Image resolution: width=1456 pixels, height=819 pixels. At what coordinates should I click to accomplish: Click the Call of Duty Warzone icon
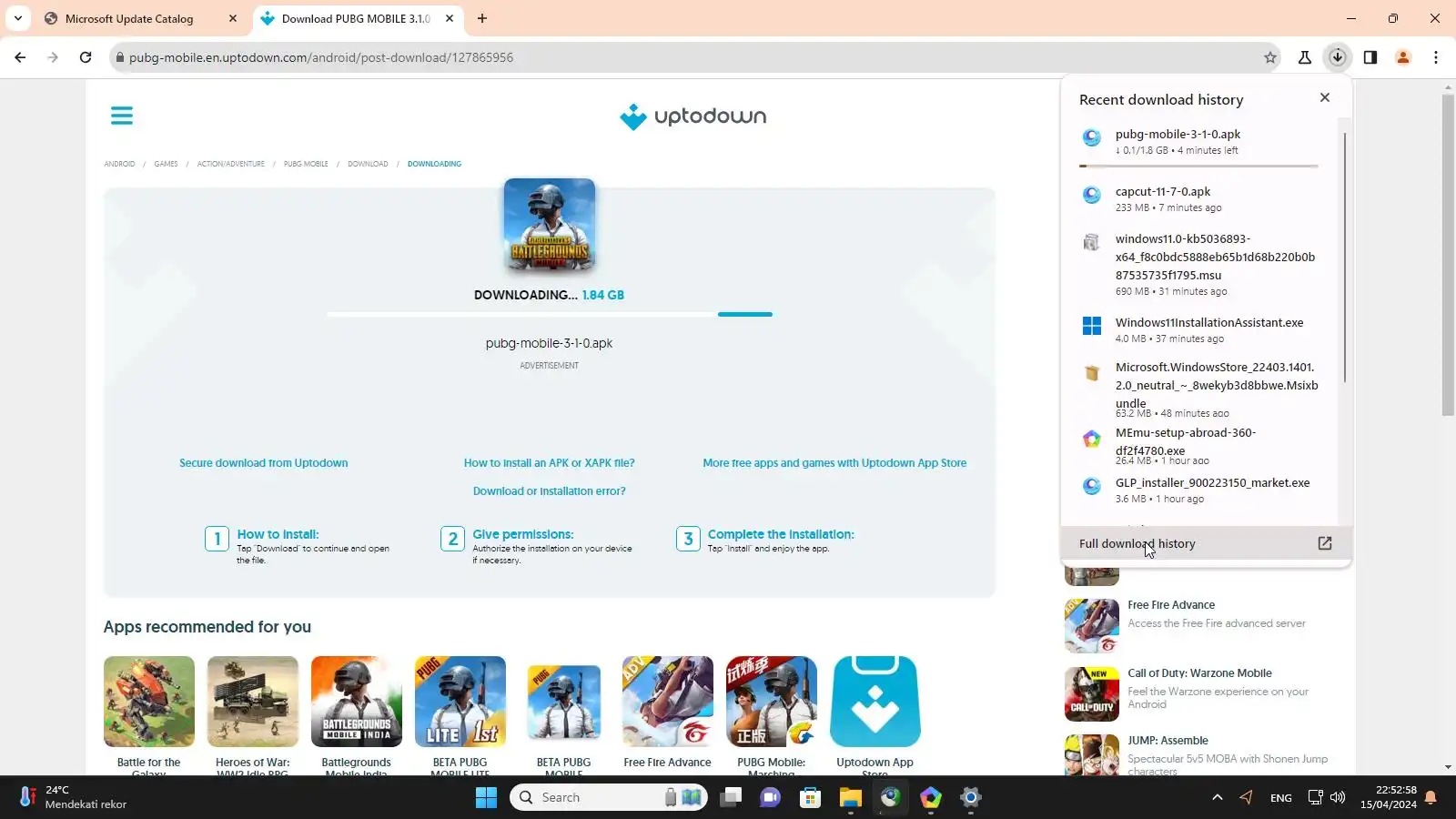click(1092, 693)
